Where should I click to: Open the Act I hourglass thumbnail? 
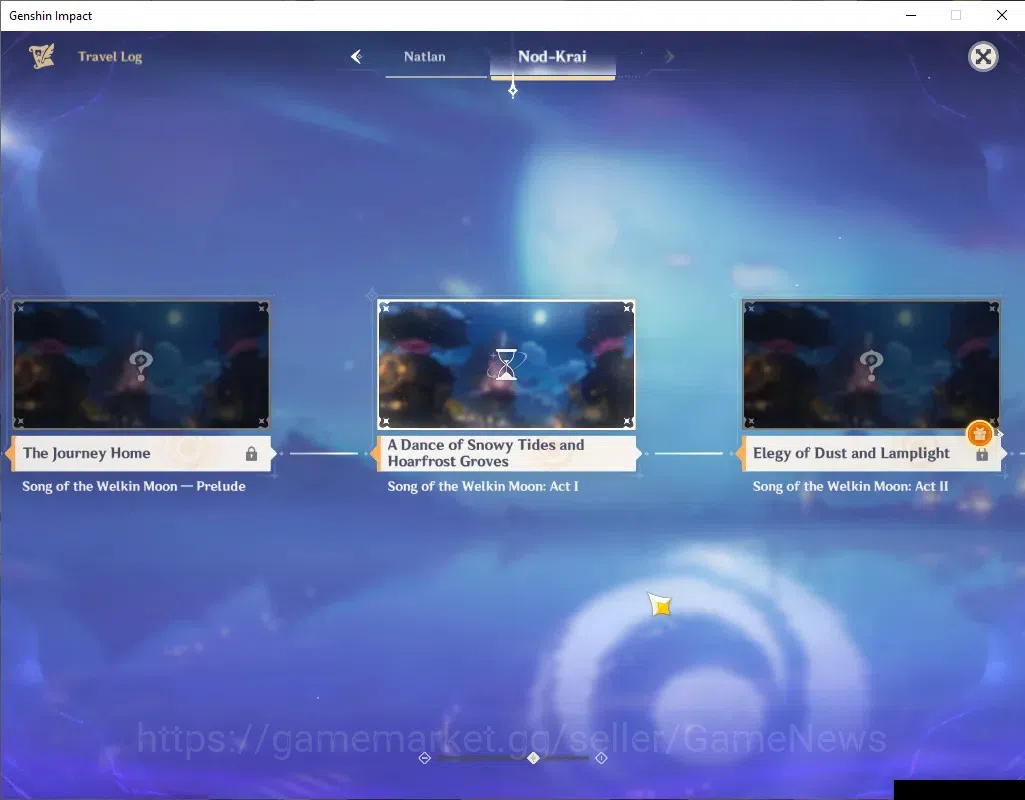click(x=506, y=365)
